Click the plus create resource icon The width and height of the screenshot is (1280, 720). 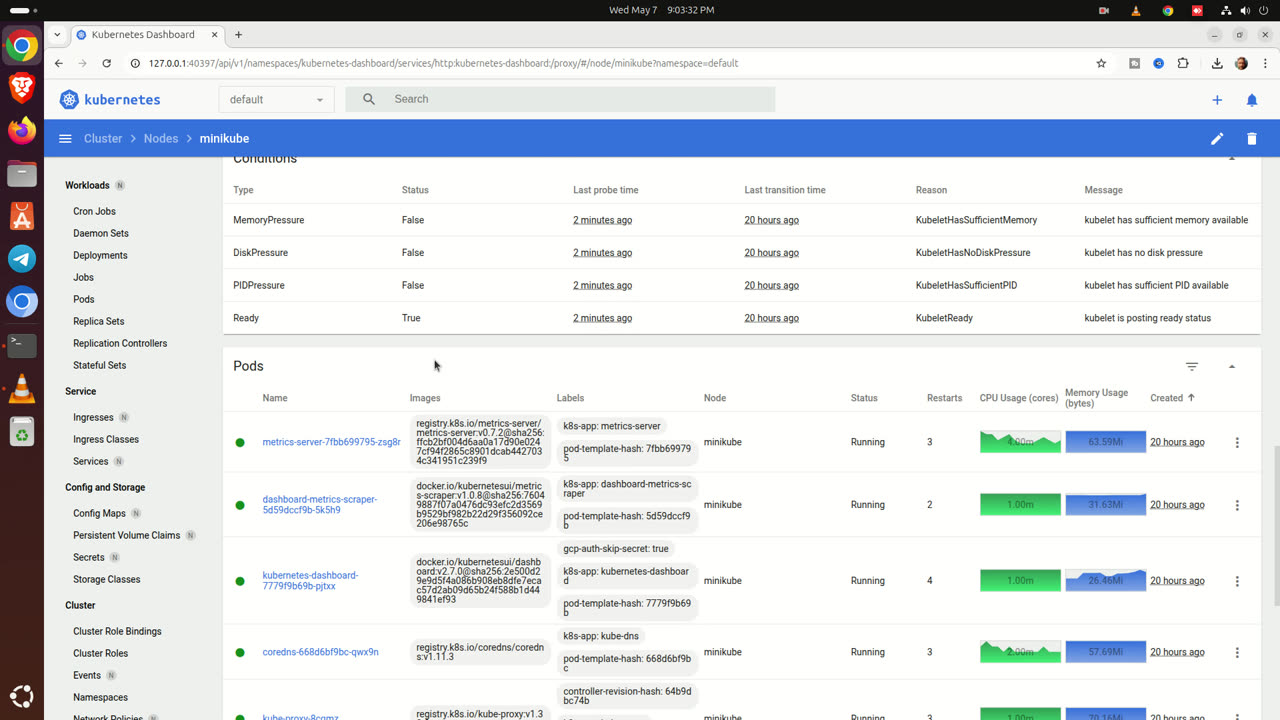coord(1217,100)
